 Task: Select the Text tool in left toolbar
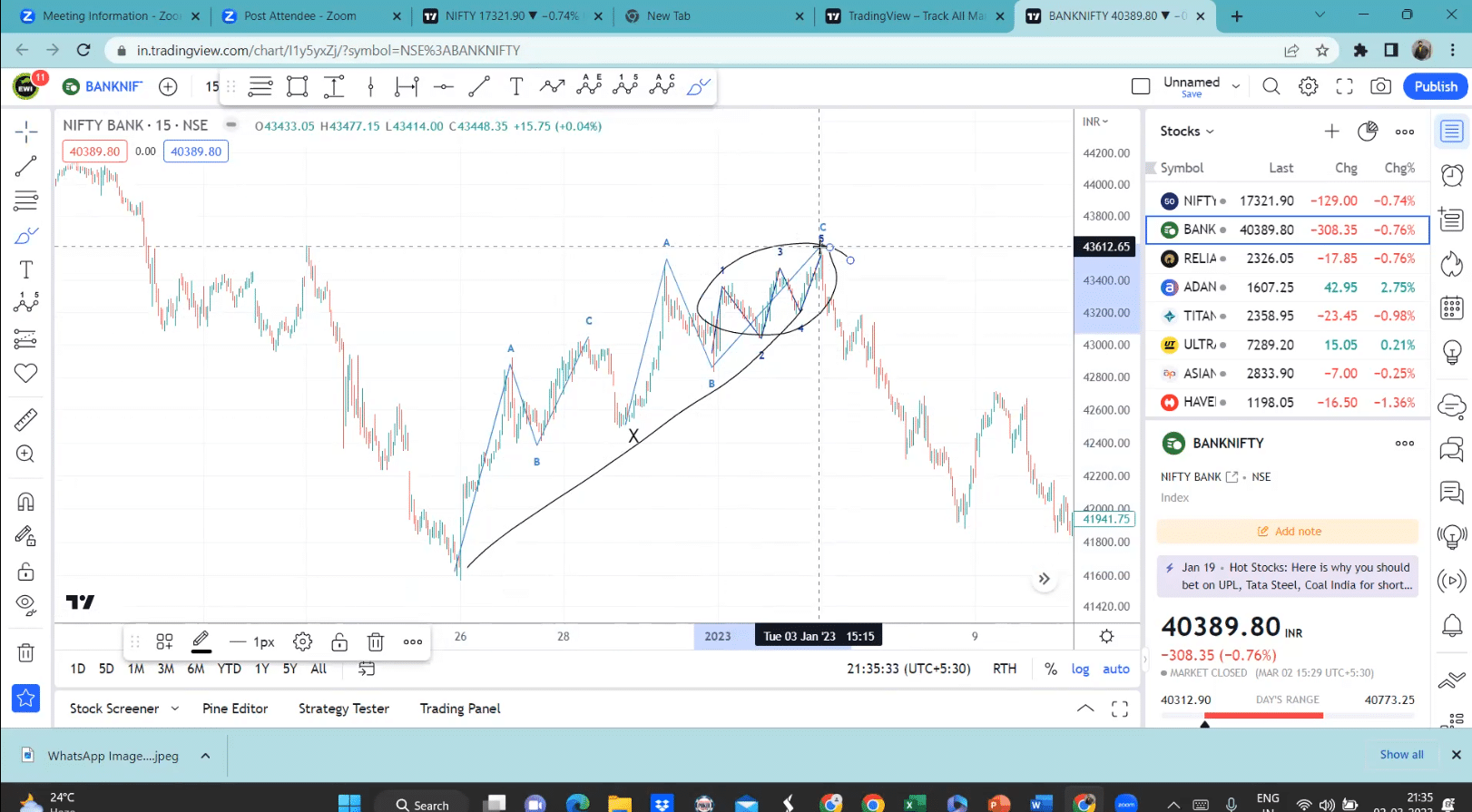coord(25,269)
